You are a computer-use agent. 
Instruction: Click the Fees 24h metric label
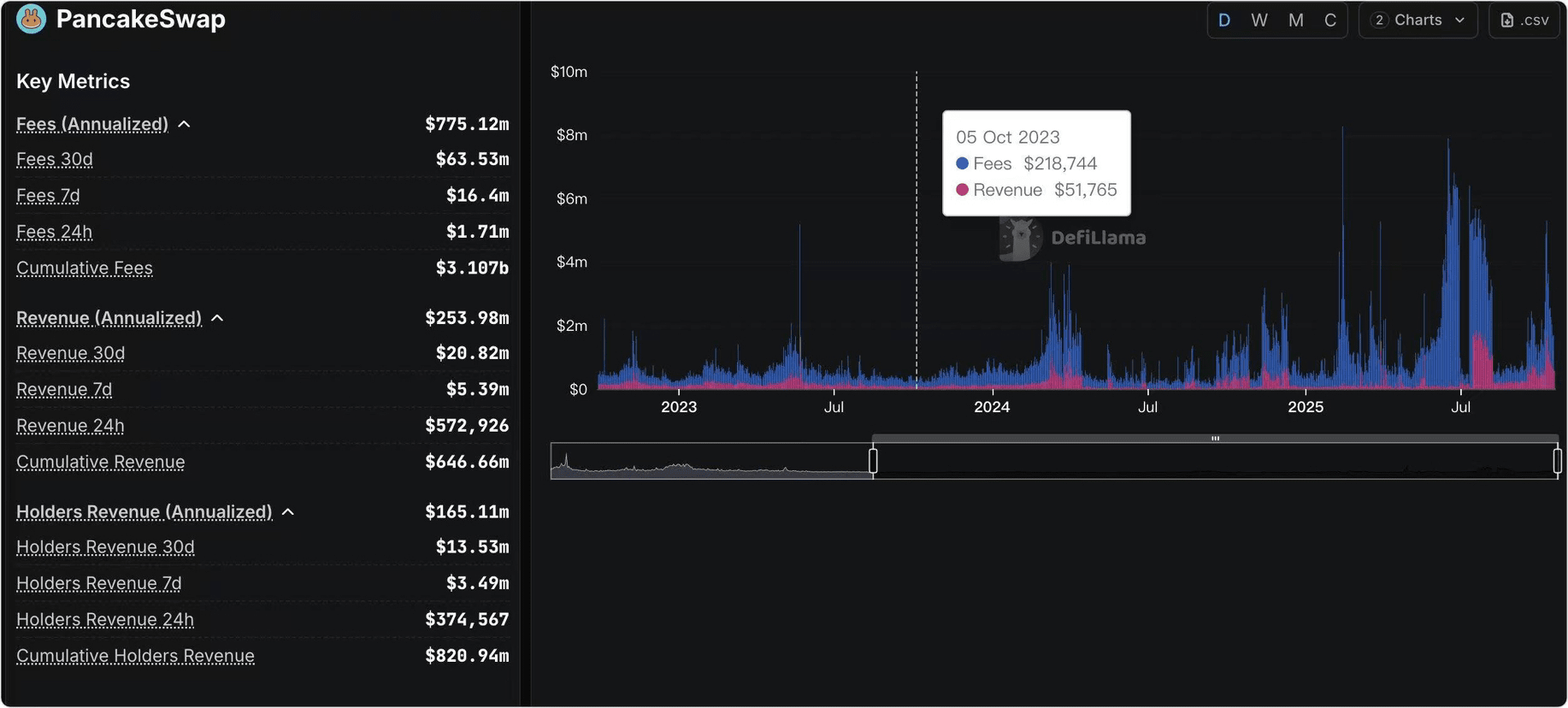(x=55, y=232)
